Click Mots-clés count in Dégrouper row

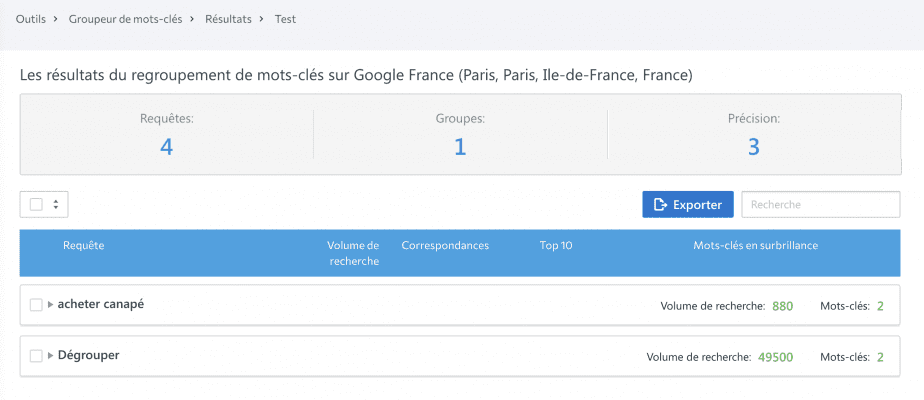tap(880, 357)
